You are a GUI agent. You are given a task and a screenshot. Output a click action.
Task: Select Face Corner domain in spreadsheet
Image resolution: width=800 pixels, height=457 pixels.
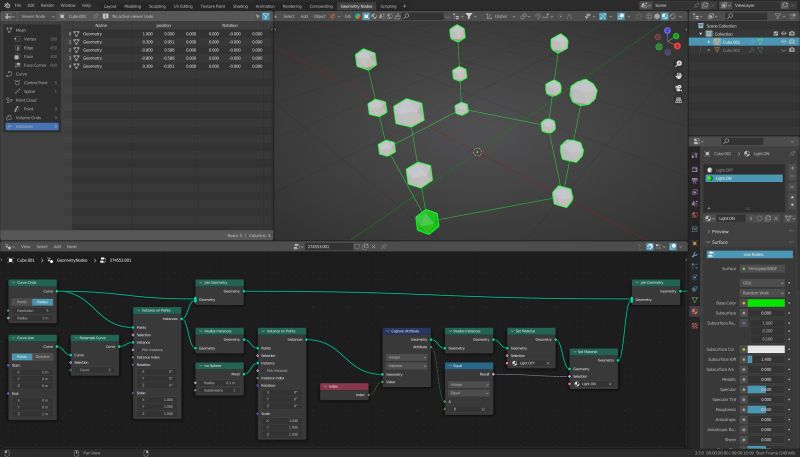(x=34, y=65)
